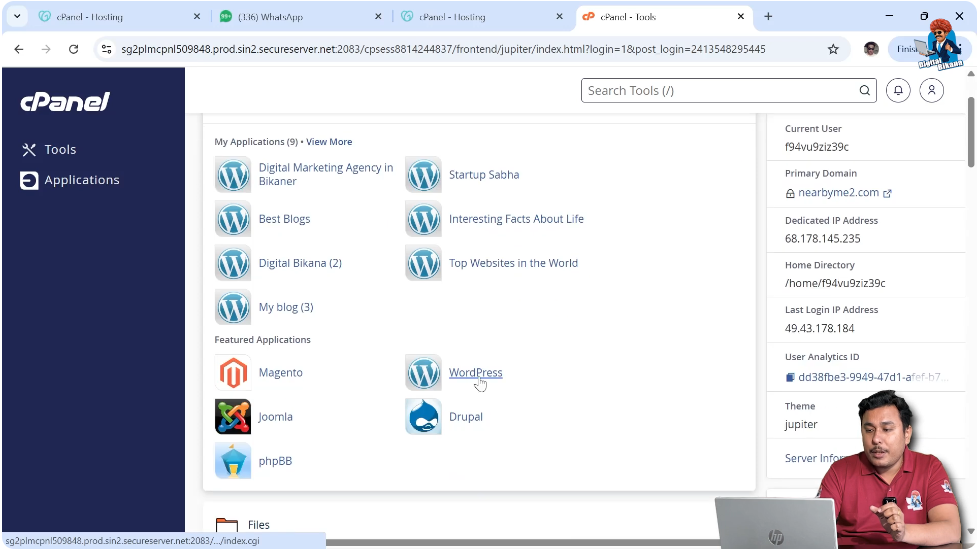Screen dimensions: 977x549
Task: Open the Interesting Facts About Life link
Action: [x=517, y=219]
